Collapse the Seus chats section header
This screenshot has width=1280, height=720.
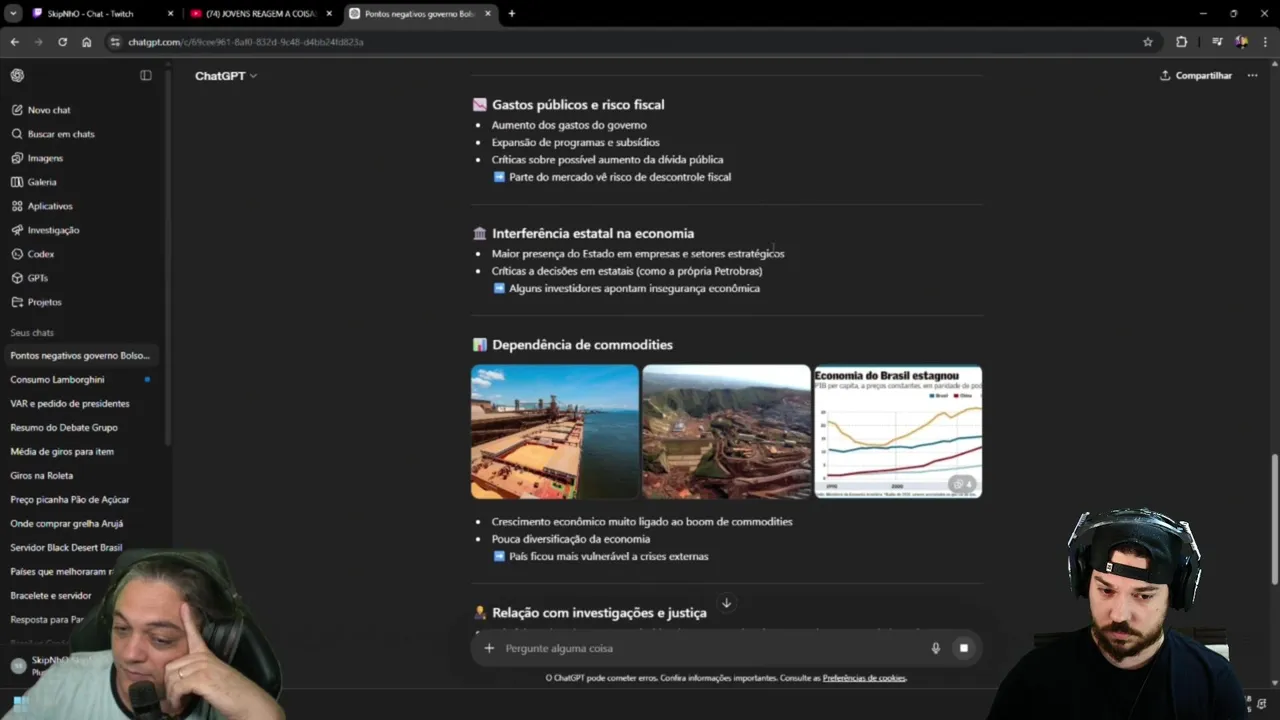(x=32, y=332)
